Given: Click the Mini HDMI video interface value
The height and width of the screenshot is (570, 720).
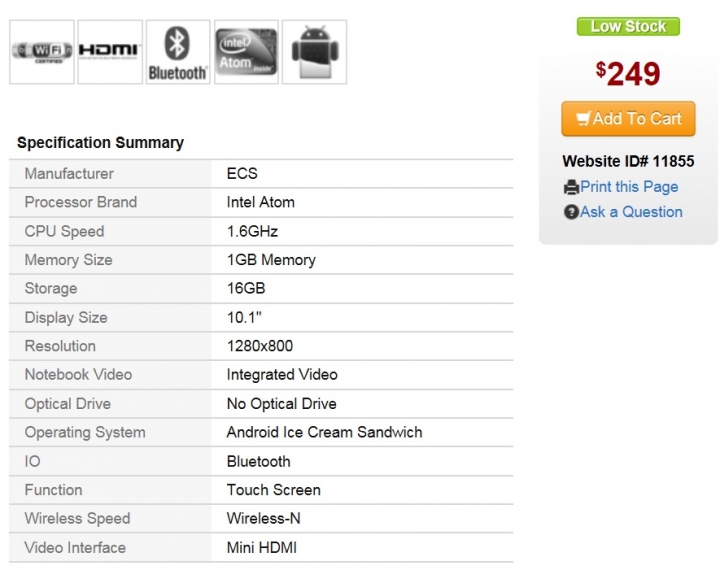Looking at the screenshot, I should 262,547.
